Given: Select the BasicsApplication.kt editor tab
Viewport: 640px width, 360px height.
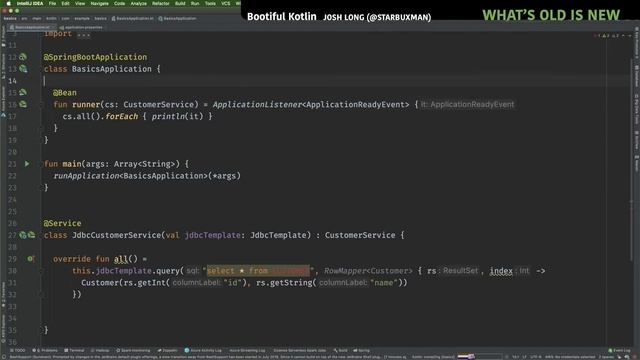Looking at the screenshot, I should 31,27.
